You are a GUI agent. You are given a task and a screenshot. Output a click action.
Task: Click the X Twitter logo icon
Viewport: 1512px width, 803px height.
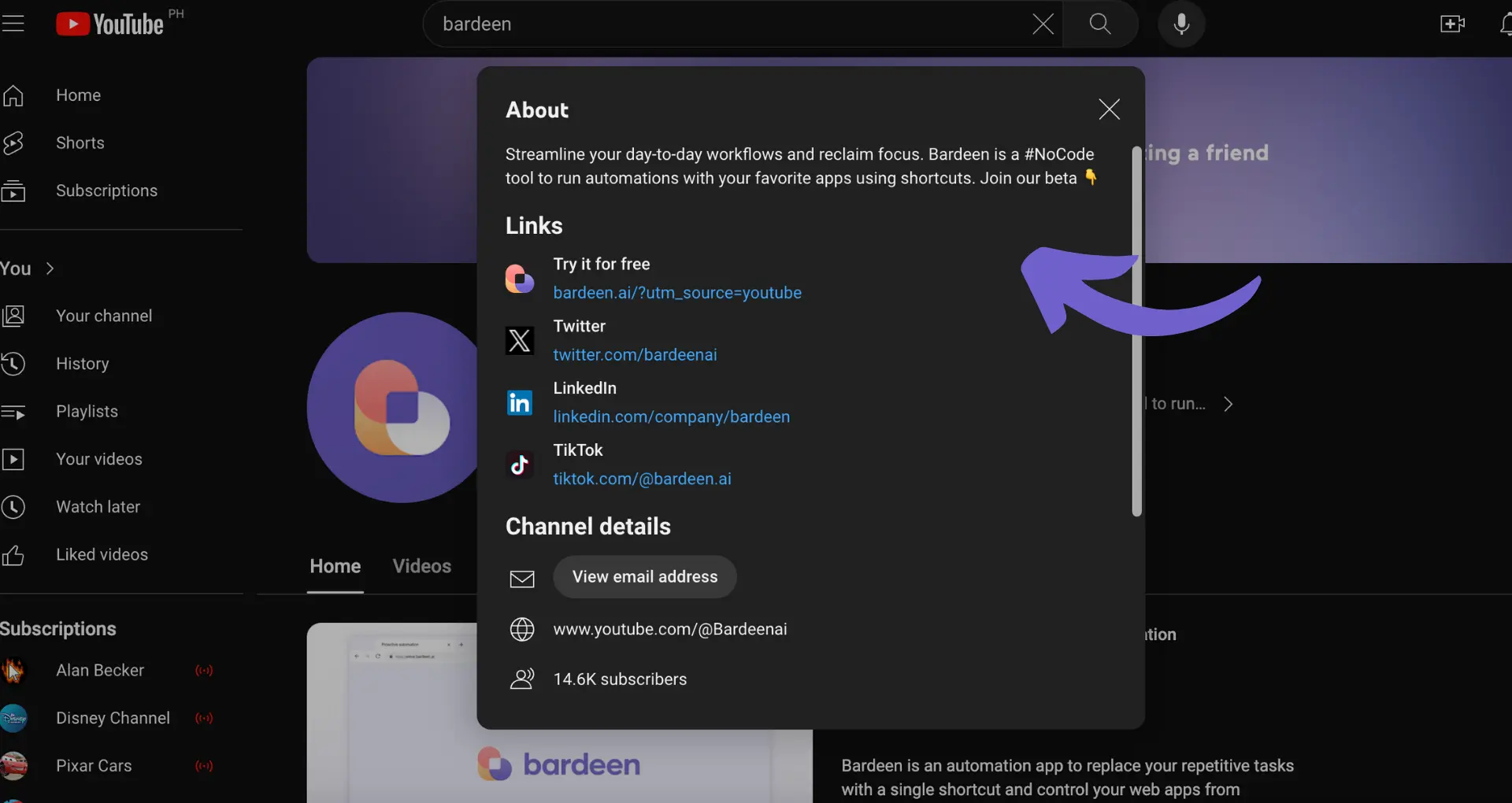[x=520, y=341]
